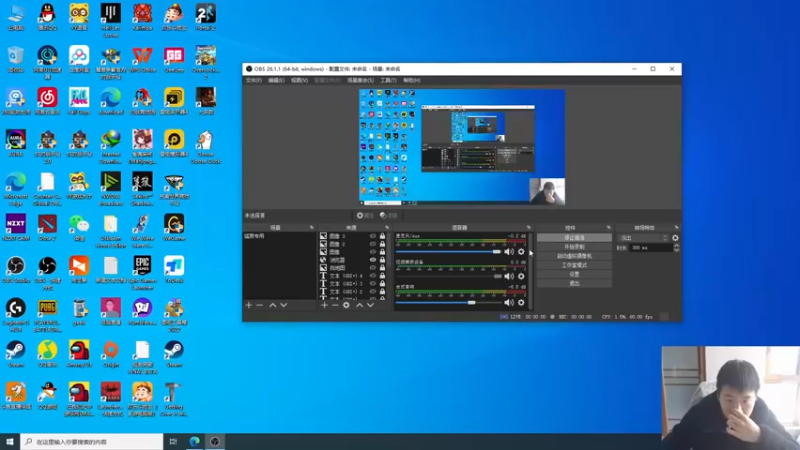Open 设置 settings button in controls
The height and width of the screenshot is (450, 800).
[574, 274]
